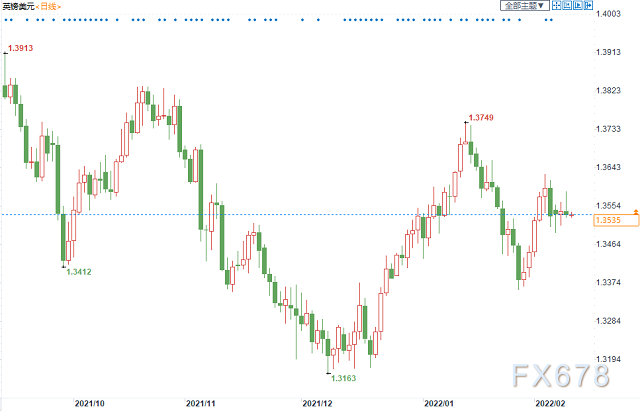
Task: Open the 全部主题 dropdown
Action: [525, 5]
